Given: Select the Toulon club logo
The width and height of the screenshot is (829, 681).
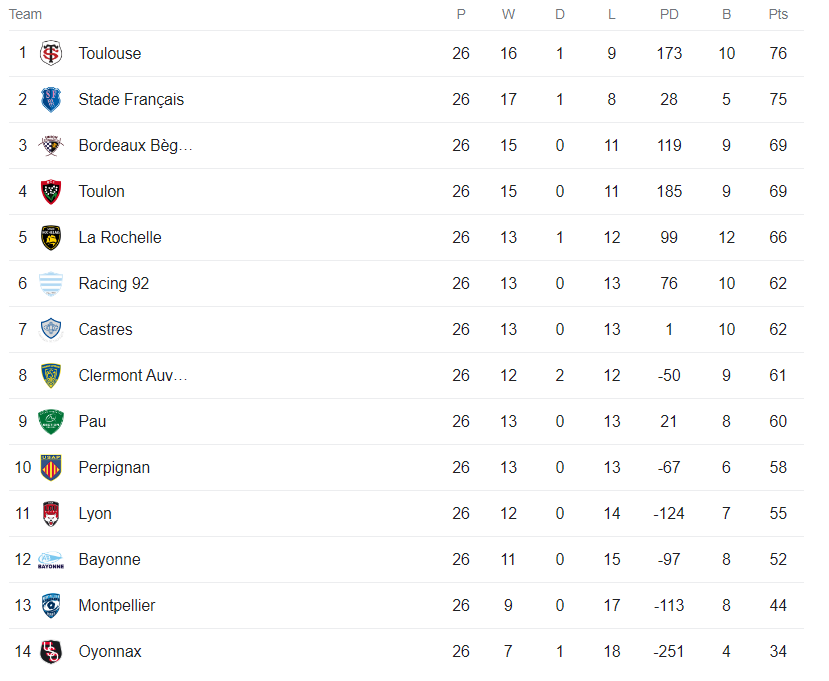Looking at the screenshot, I should (51, 191).
